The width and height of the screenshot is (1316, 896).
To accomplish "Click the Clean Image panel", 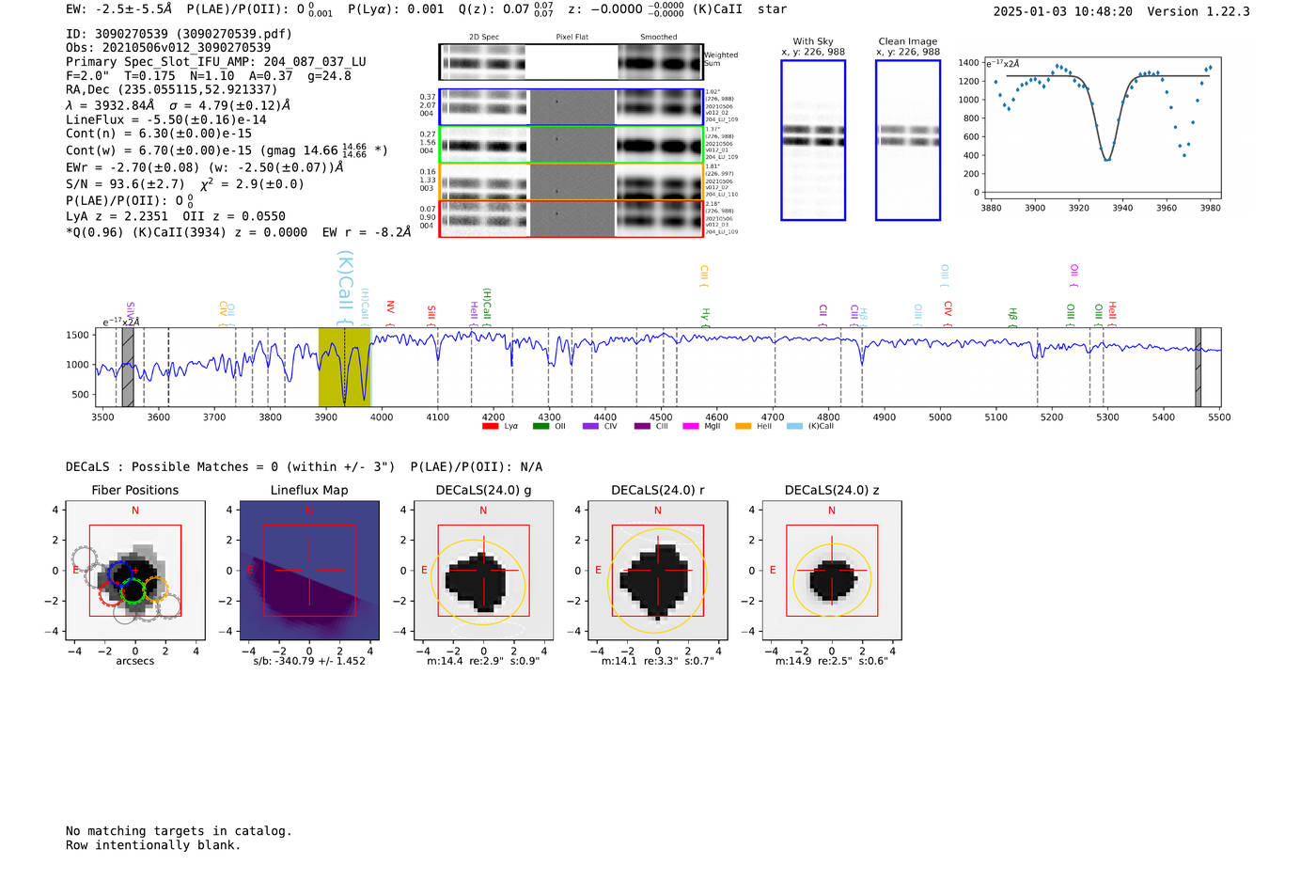I will click(908, 140).
